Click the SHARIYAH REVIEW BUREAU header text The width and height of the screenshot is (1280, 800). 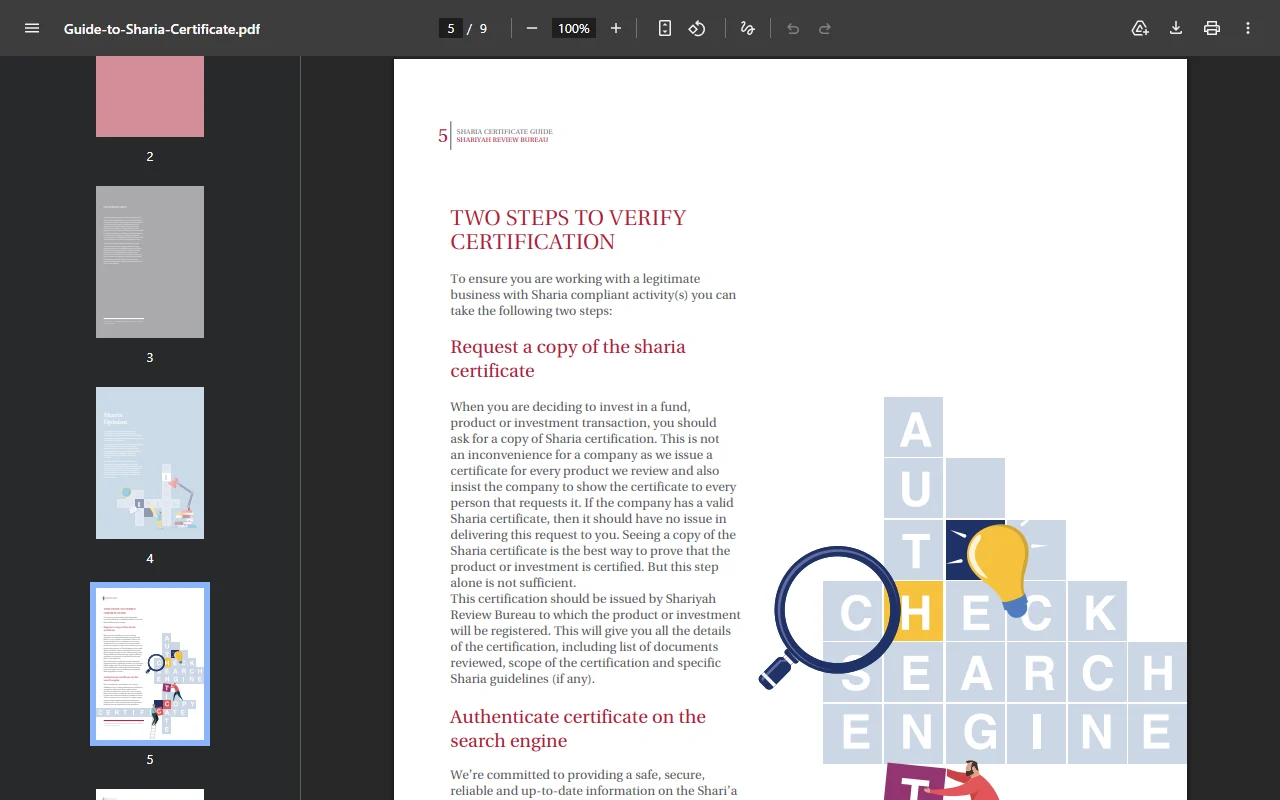pos(502,140)
